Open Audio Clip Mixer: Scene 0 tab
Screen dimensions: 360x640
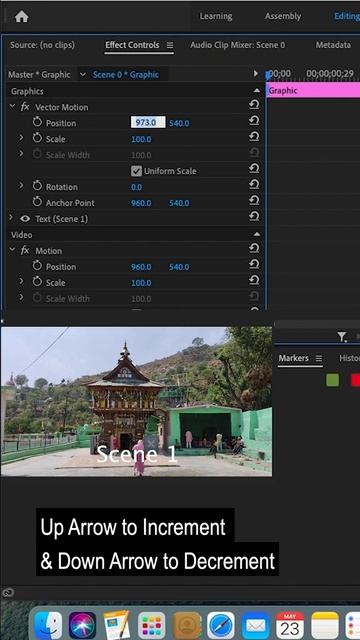click(238, 45)
